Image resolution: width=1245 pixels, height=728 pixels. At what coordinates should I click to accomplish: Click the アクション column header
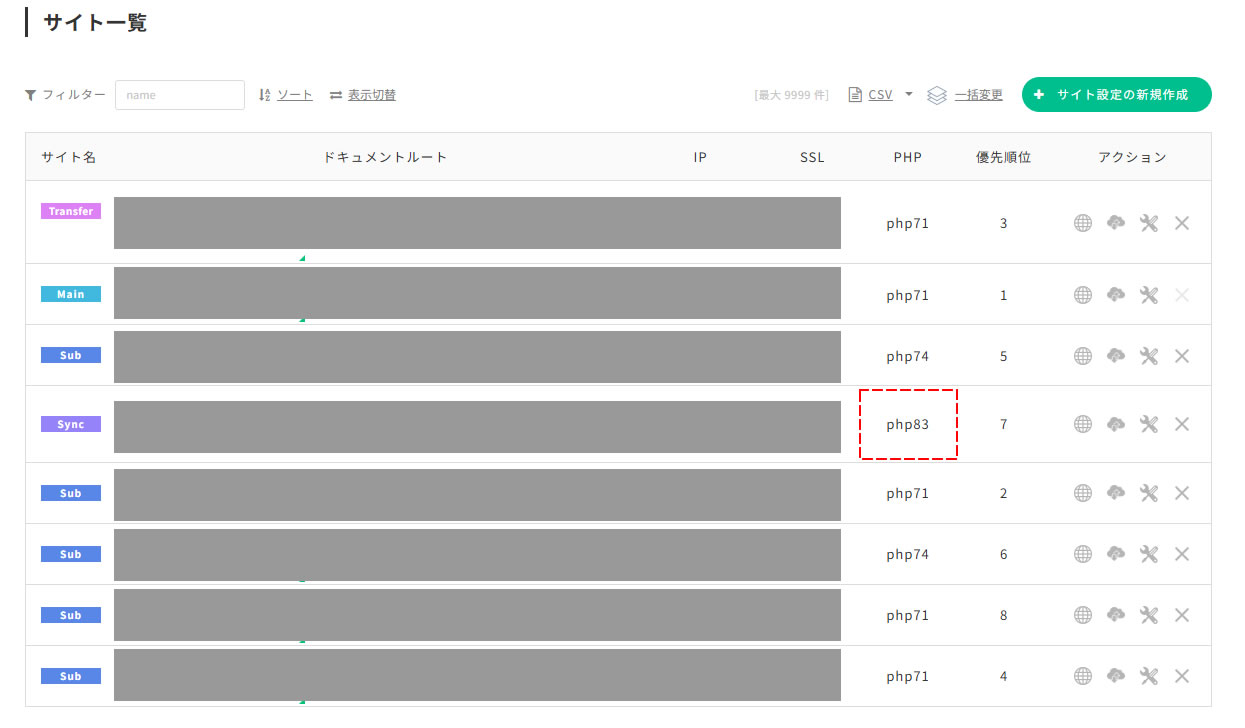1132,157
